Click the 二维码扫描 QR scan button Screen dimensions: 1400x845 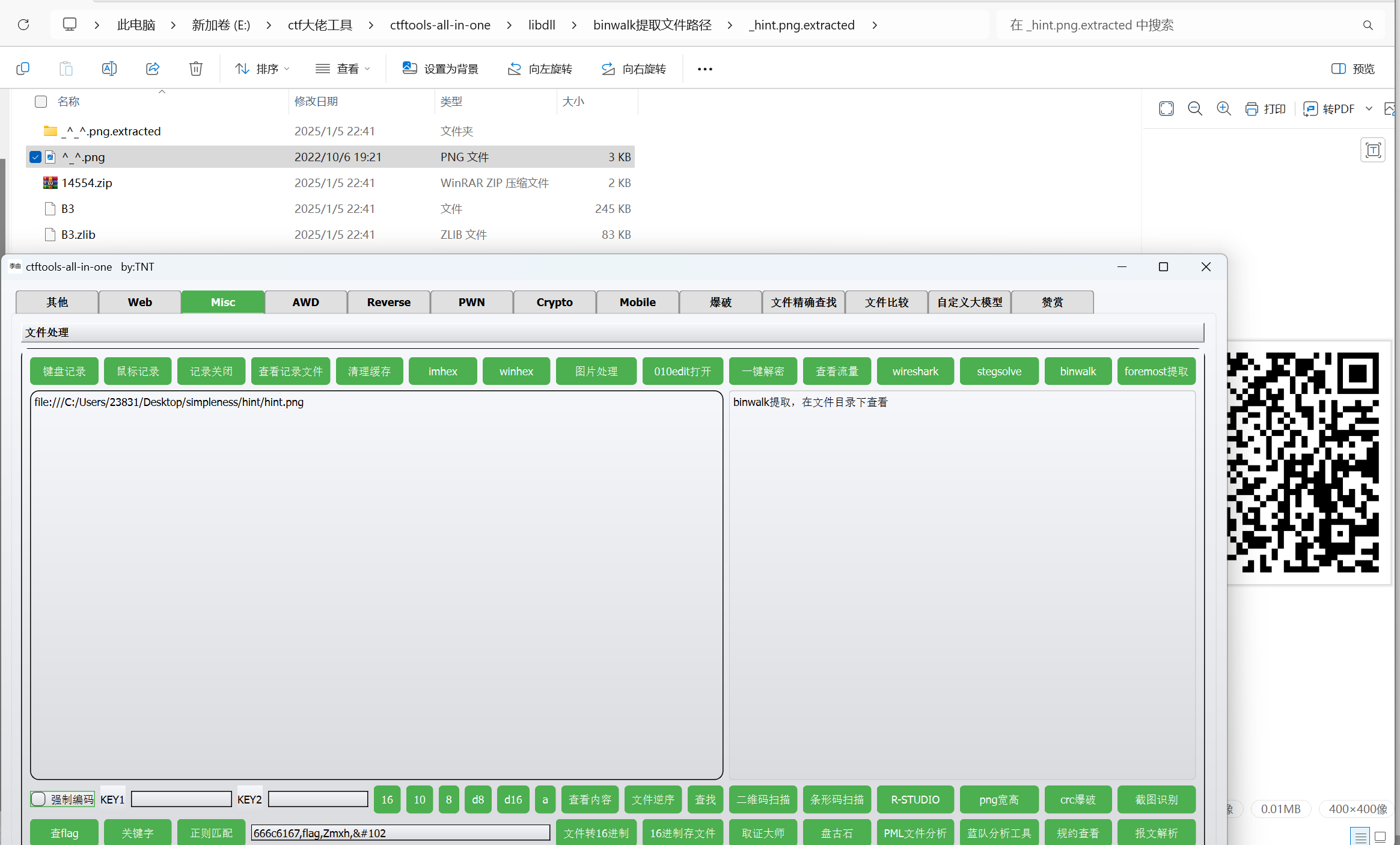763,799
